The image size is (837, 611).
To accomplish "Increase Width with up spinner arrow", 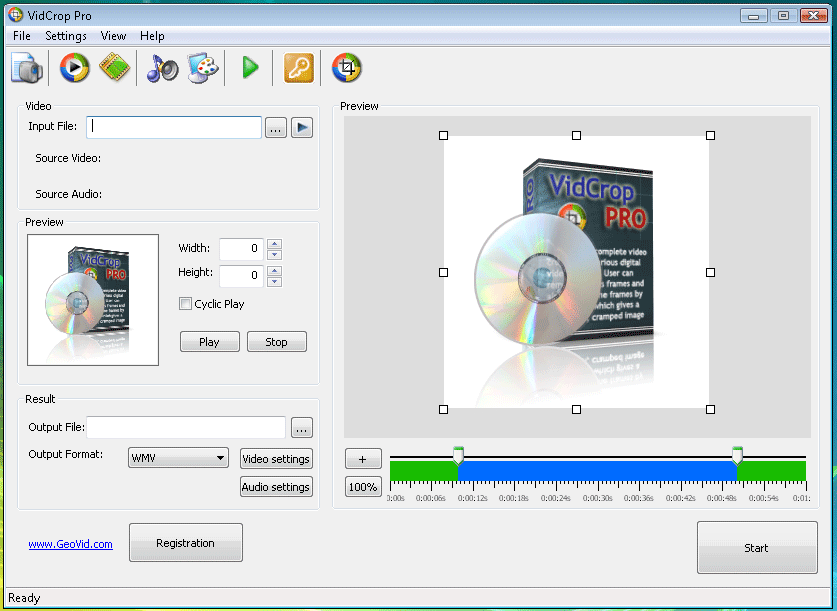I will point(274,243).
